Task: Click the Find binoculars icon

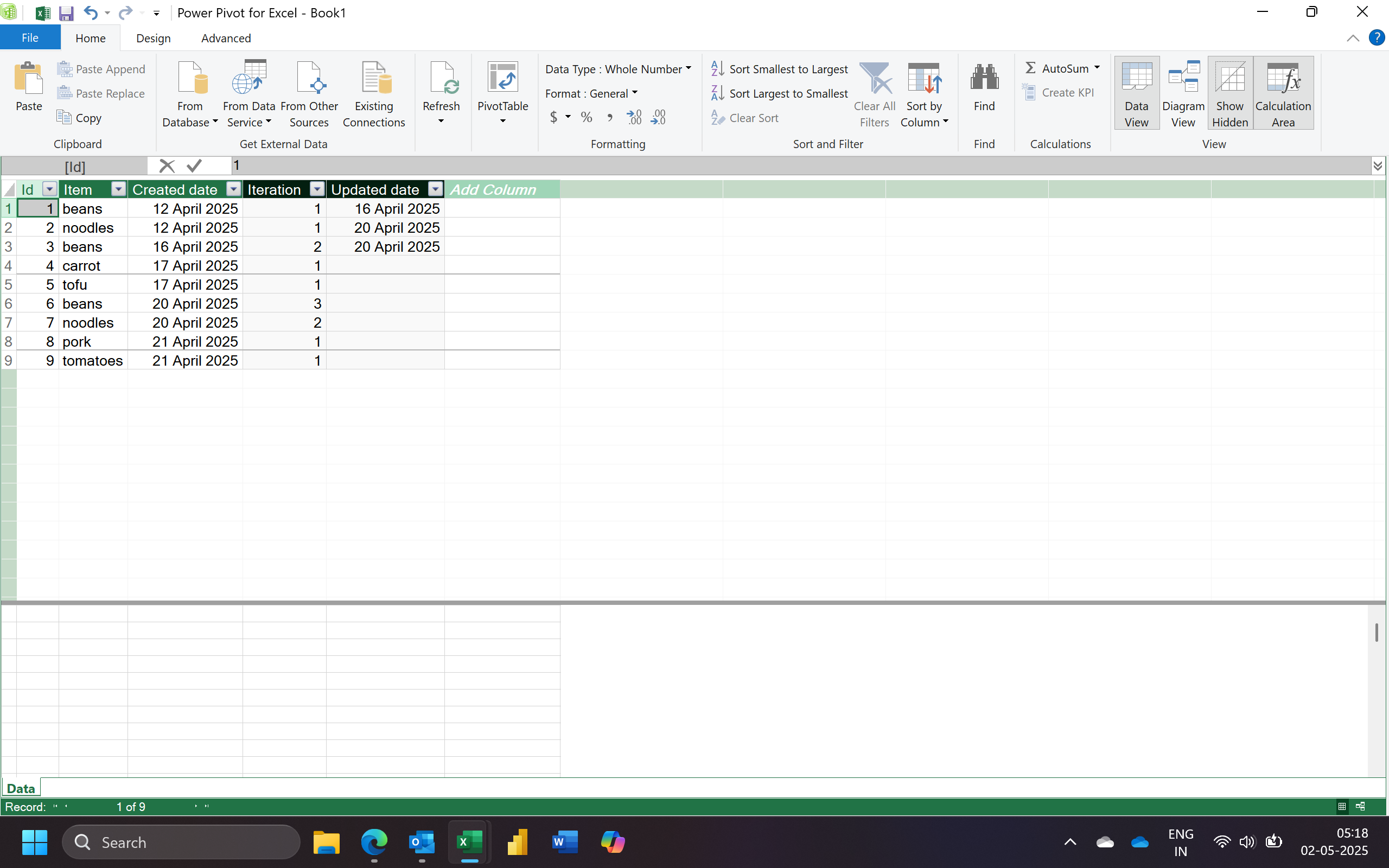Action: (984, 78)
